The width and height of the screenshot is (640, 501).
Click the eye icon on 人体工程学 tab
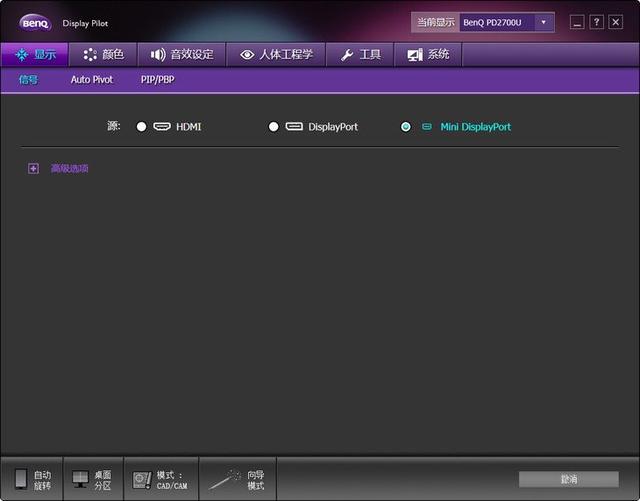click(x=247, y=54)
